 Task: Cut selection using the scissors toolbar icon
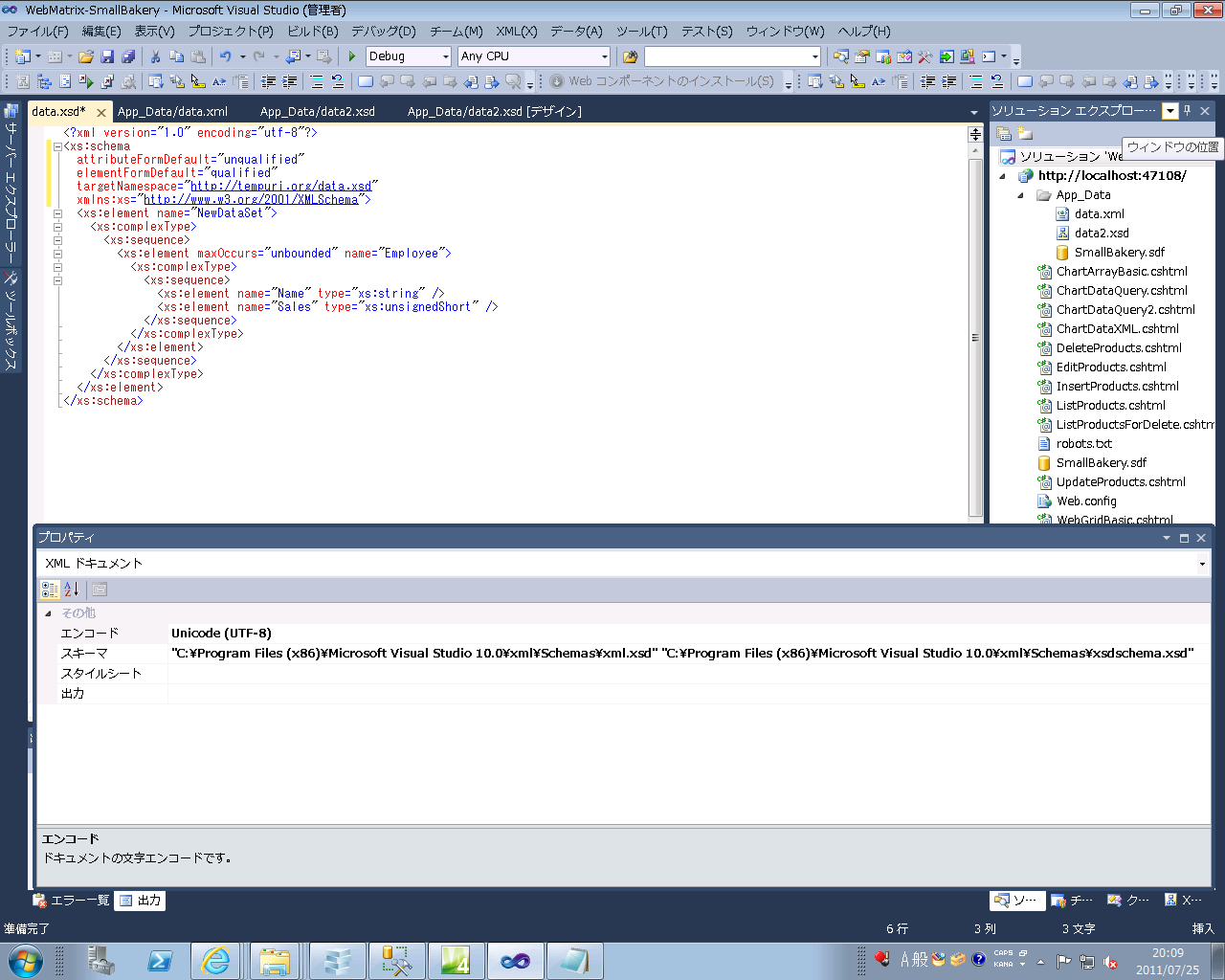pyautogui.click(x=154, y=57)
